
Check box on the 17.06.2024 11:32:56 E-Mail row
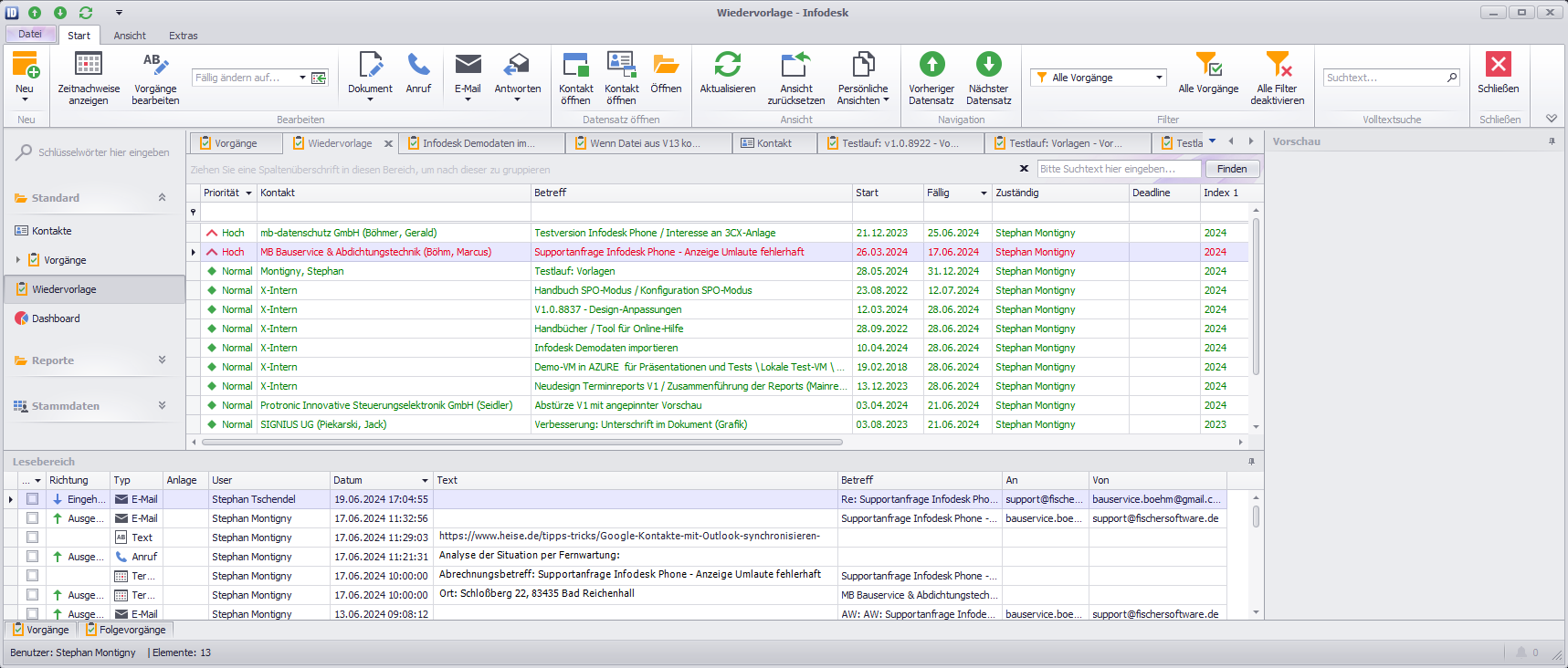coord(33,518)
